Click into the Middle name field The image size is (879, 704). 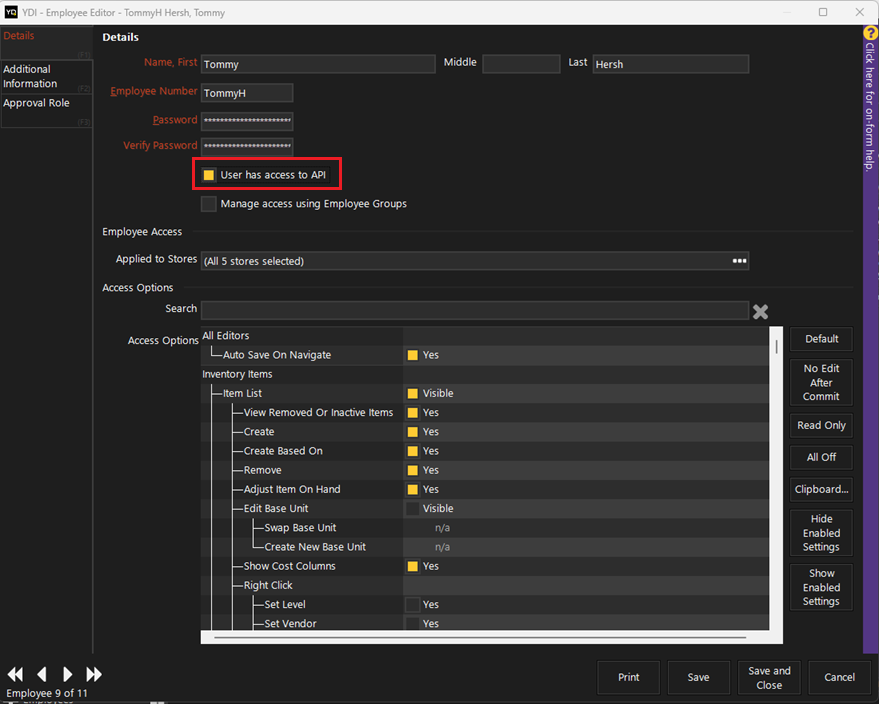click(520, 64)
